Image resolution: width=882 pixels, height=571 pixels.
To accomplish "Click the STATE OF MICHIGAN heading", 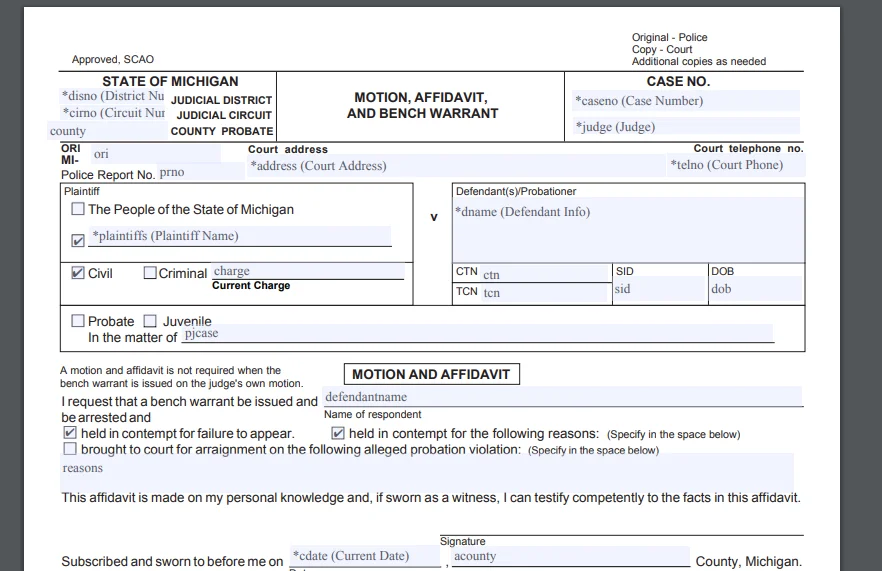I will [x=170, y=82].
